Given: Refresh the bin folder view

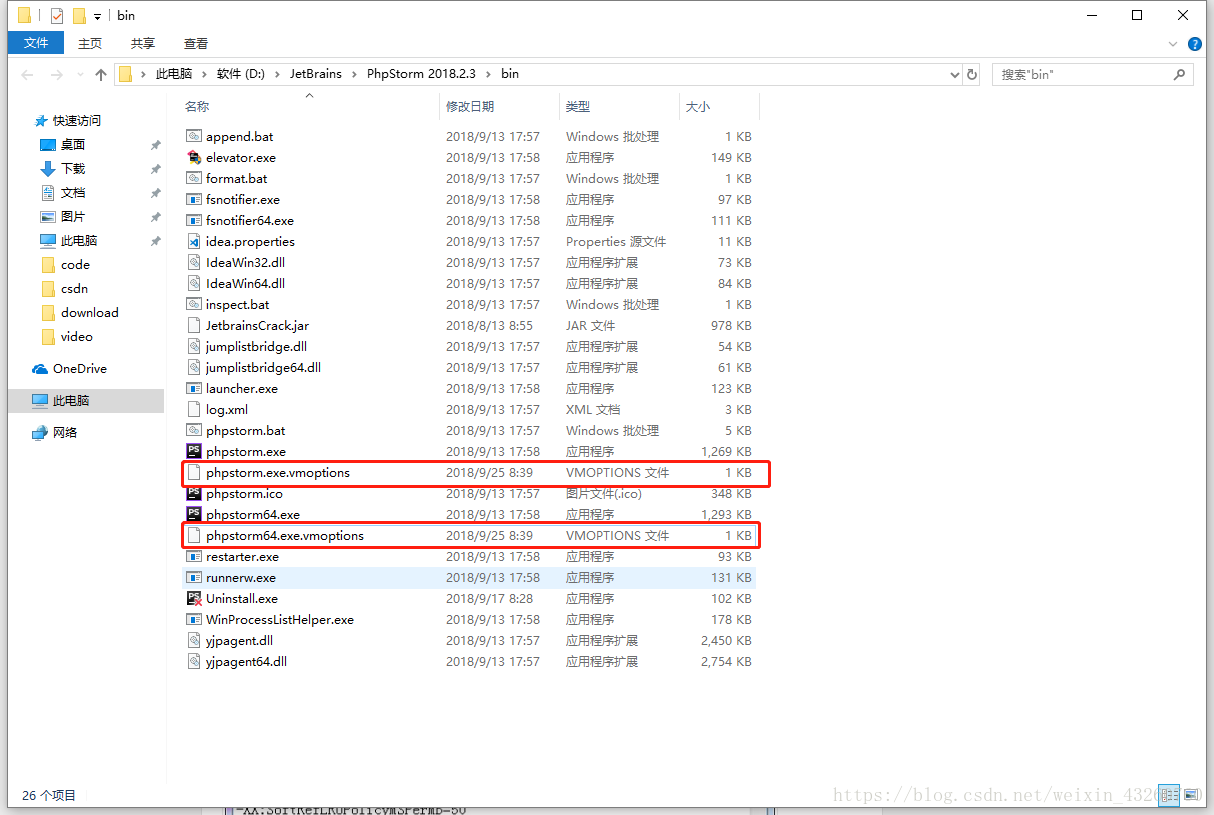Looking at the screenshot, I should coord(972,74).
